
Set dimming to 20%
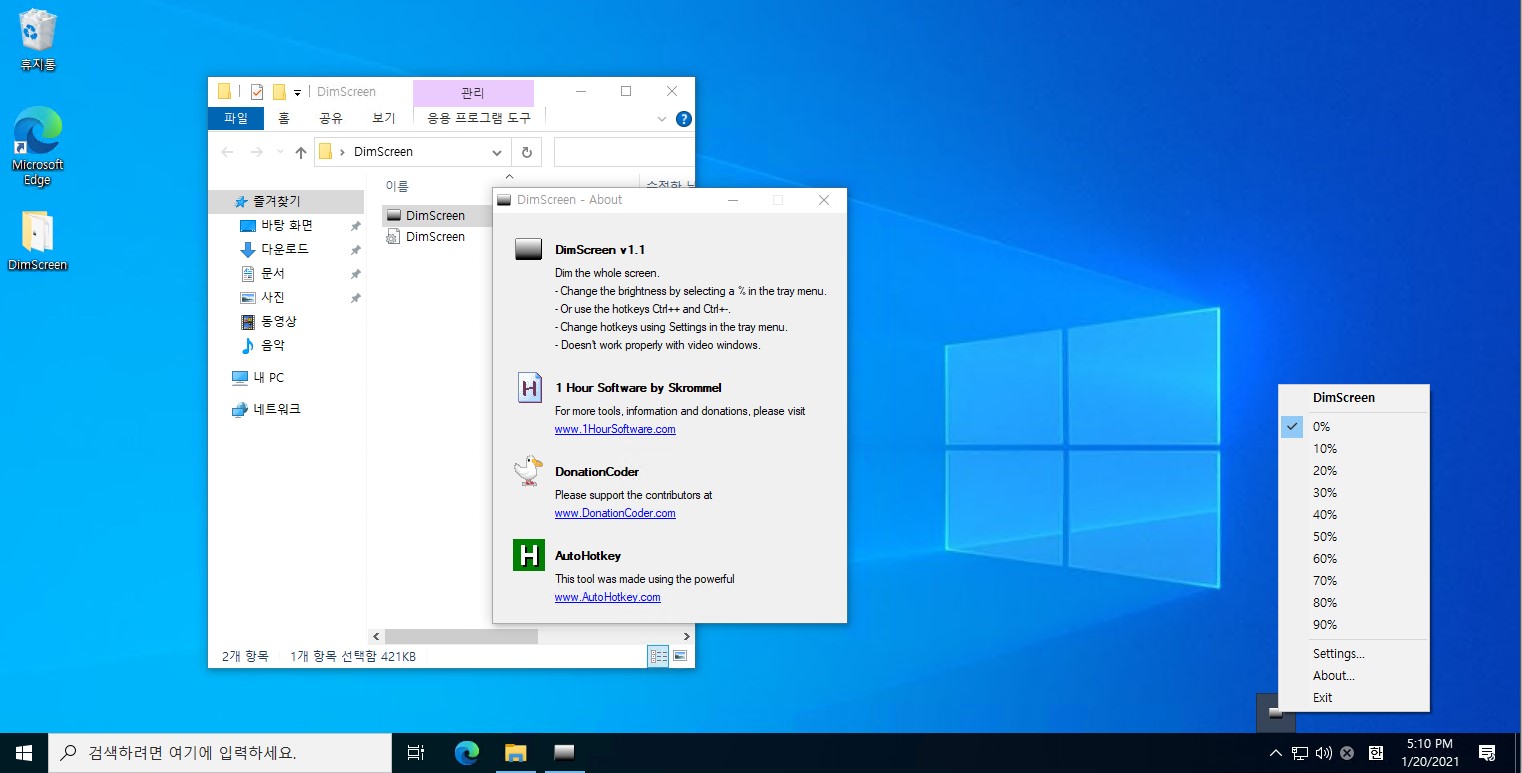click(x=1355, y=470)
